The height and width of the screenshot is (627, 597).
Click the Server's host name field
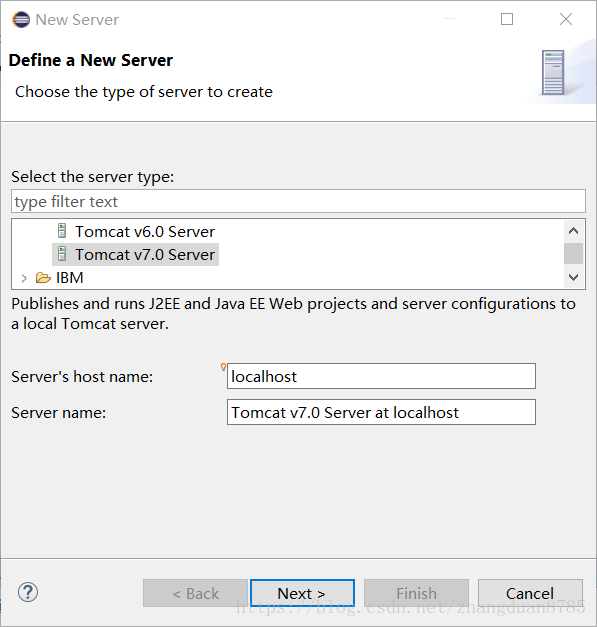381,376
